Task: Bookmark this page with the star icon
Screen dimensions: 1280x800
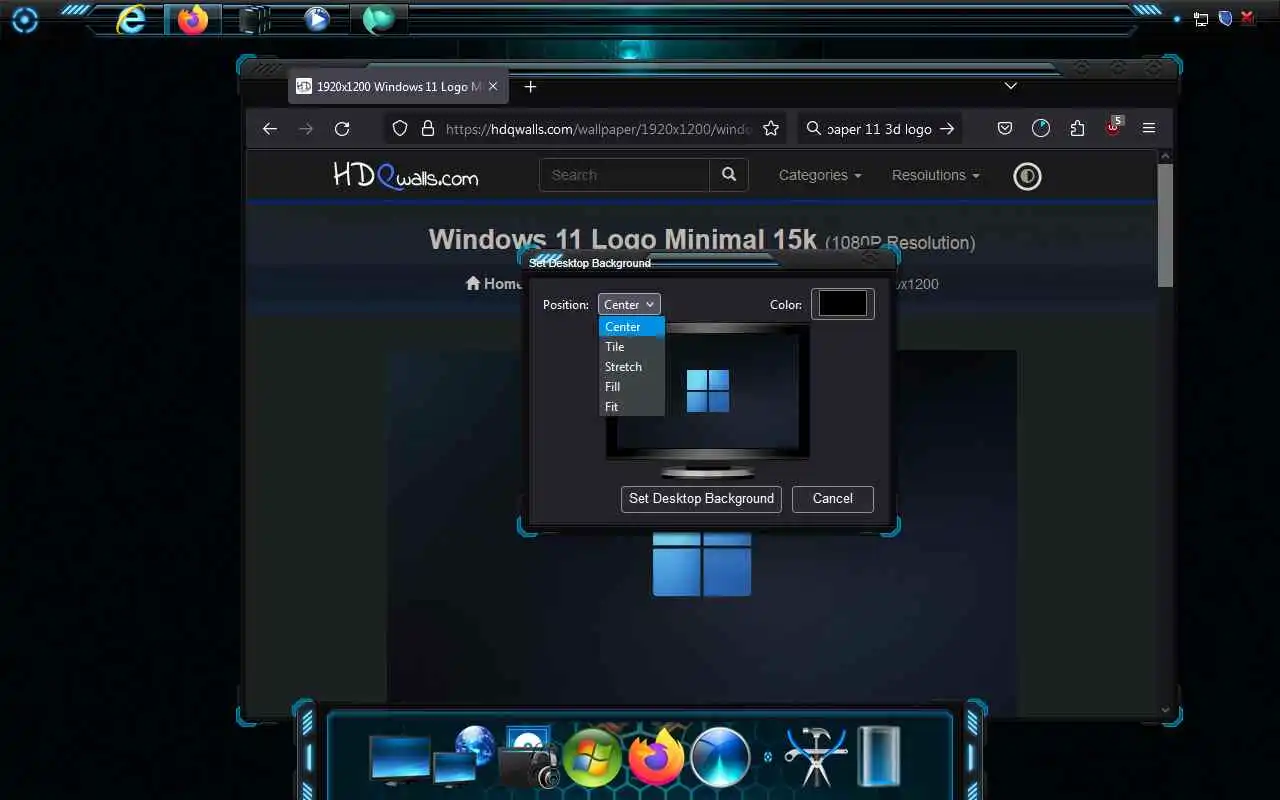Action: [x=771, y=129]
